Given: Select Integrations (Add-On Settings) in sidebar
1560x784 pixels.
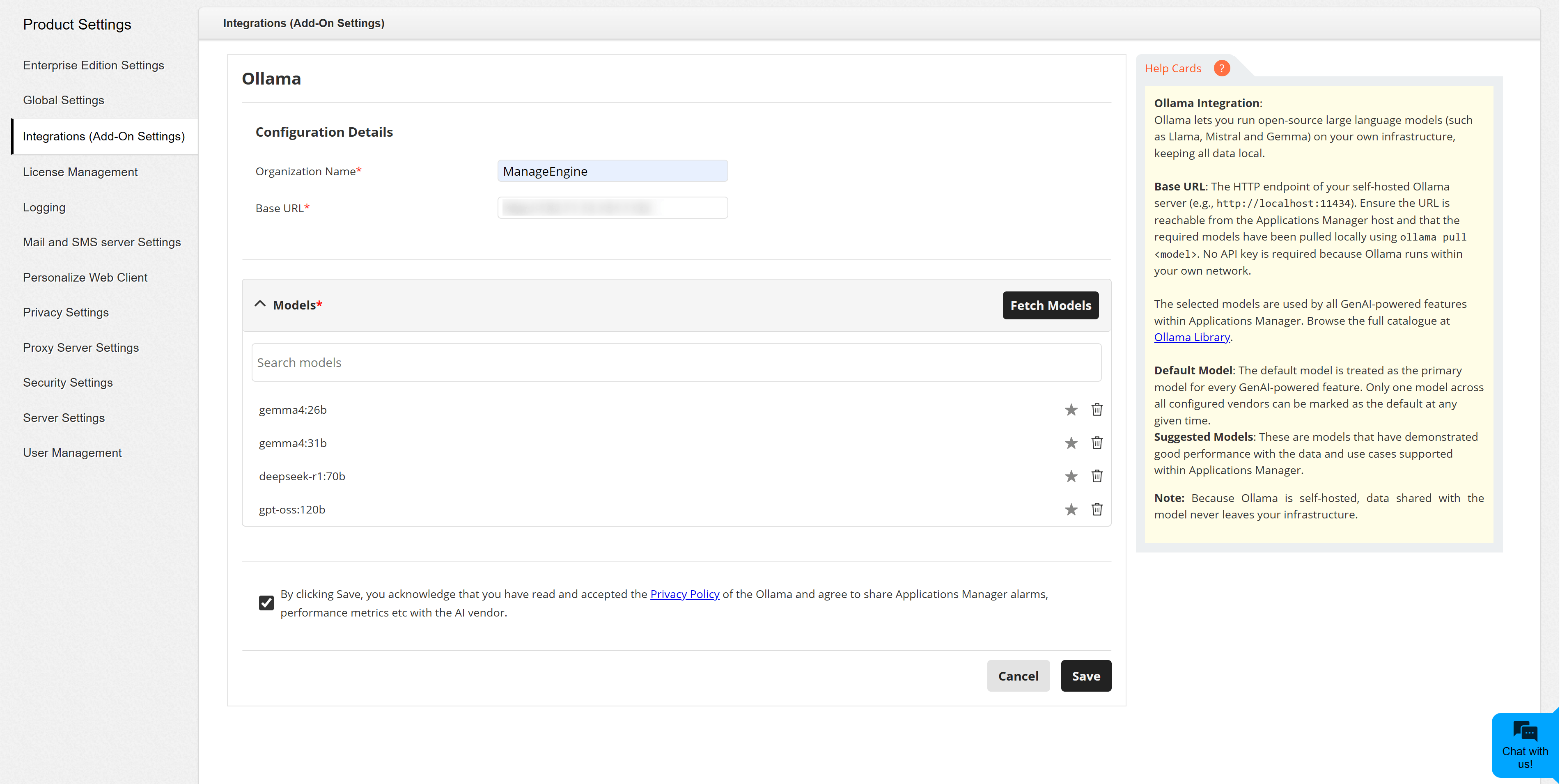Looking at the screenshot, I should pos(104,136).
